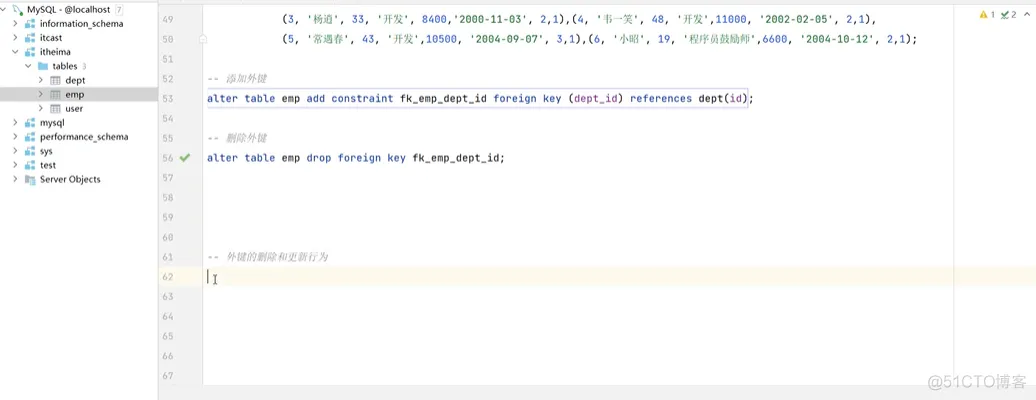Expand the sys schema node
1036x400 pixels.
click(15, 151)
